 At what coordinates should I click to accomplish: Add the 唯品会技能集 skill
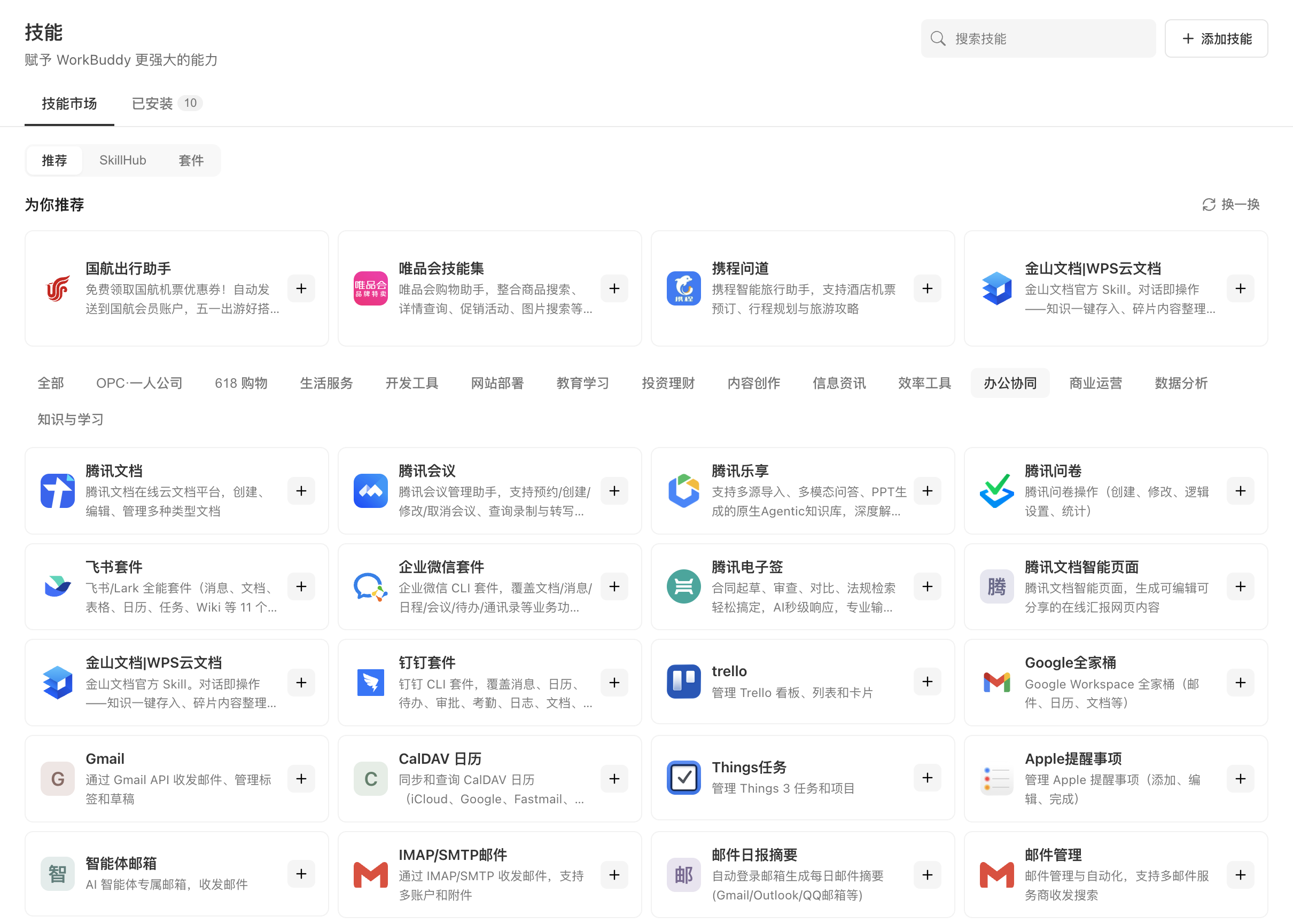coord(614,288)
